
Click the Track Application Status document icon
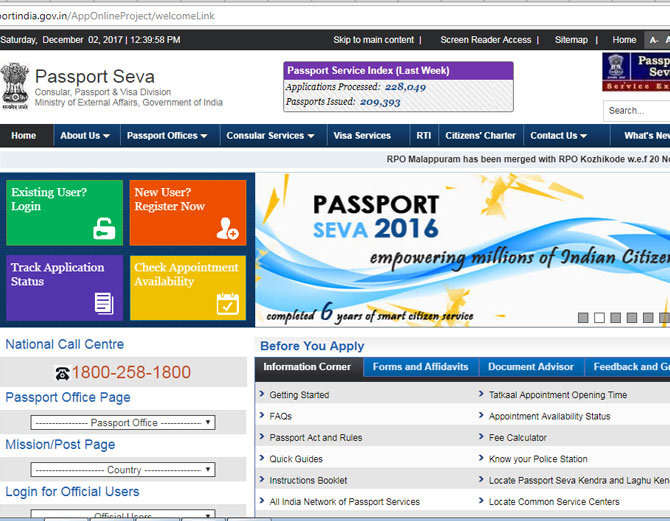click(104, 303)
